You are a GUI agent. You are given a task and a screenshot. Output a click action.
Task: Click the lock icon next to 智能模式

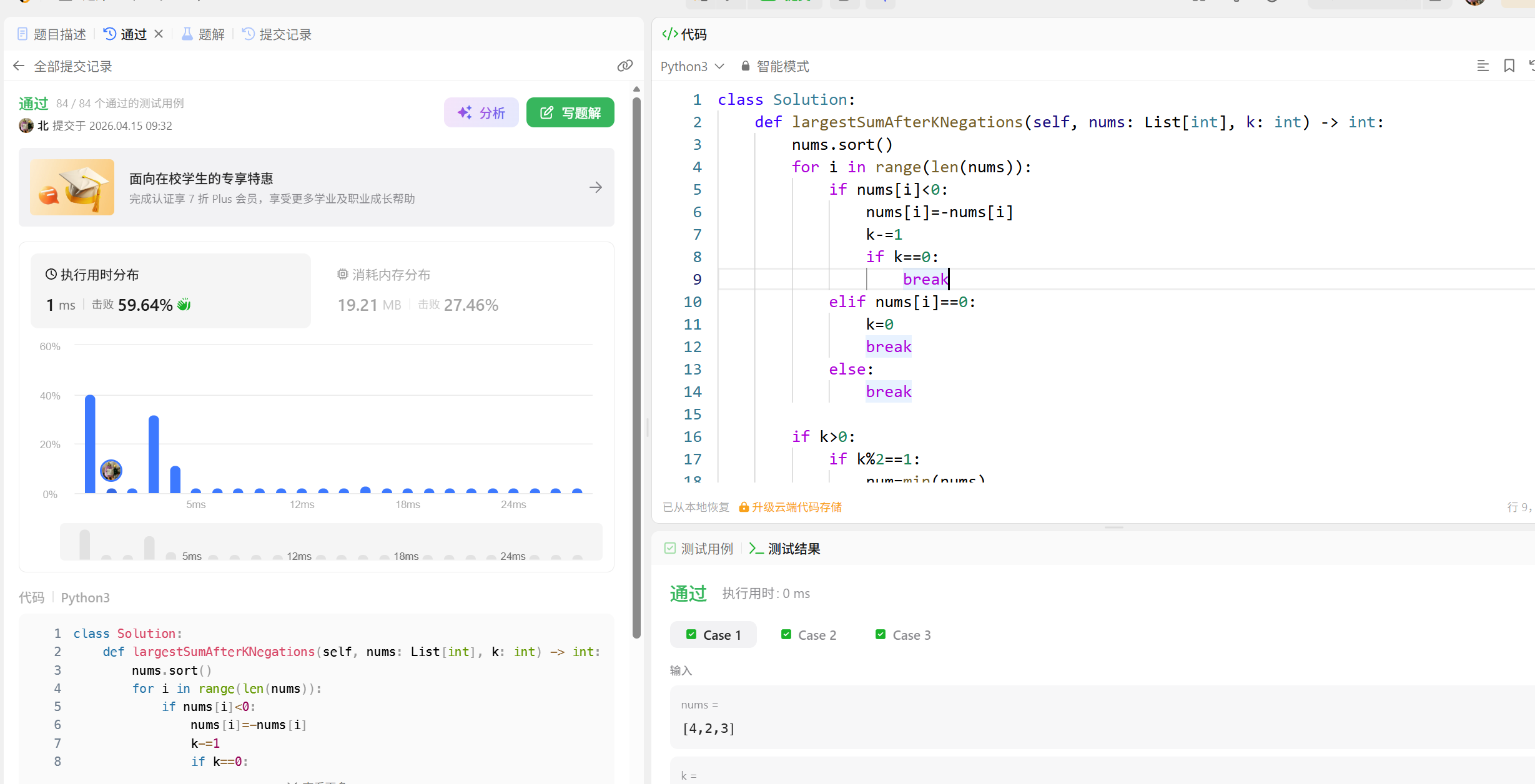pos(745,66)
